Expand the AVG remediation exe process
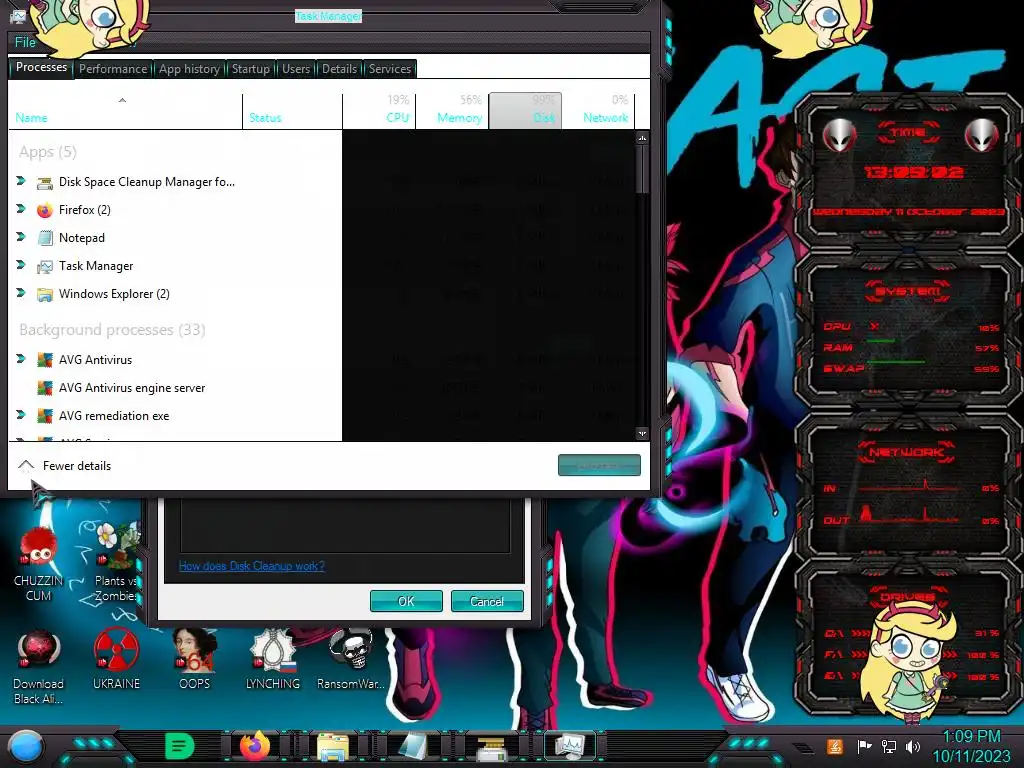Image resolution: width=1024 pixels, height=768 pixels. click(x=21, y=415)
